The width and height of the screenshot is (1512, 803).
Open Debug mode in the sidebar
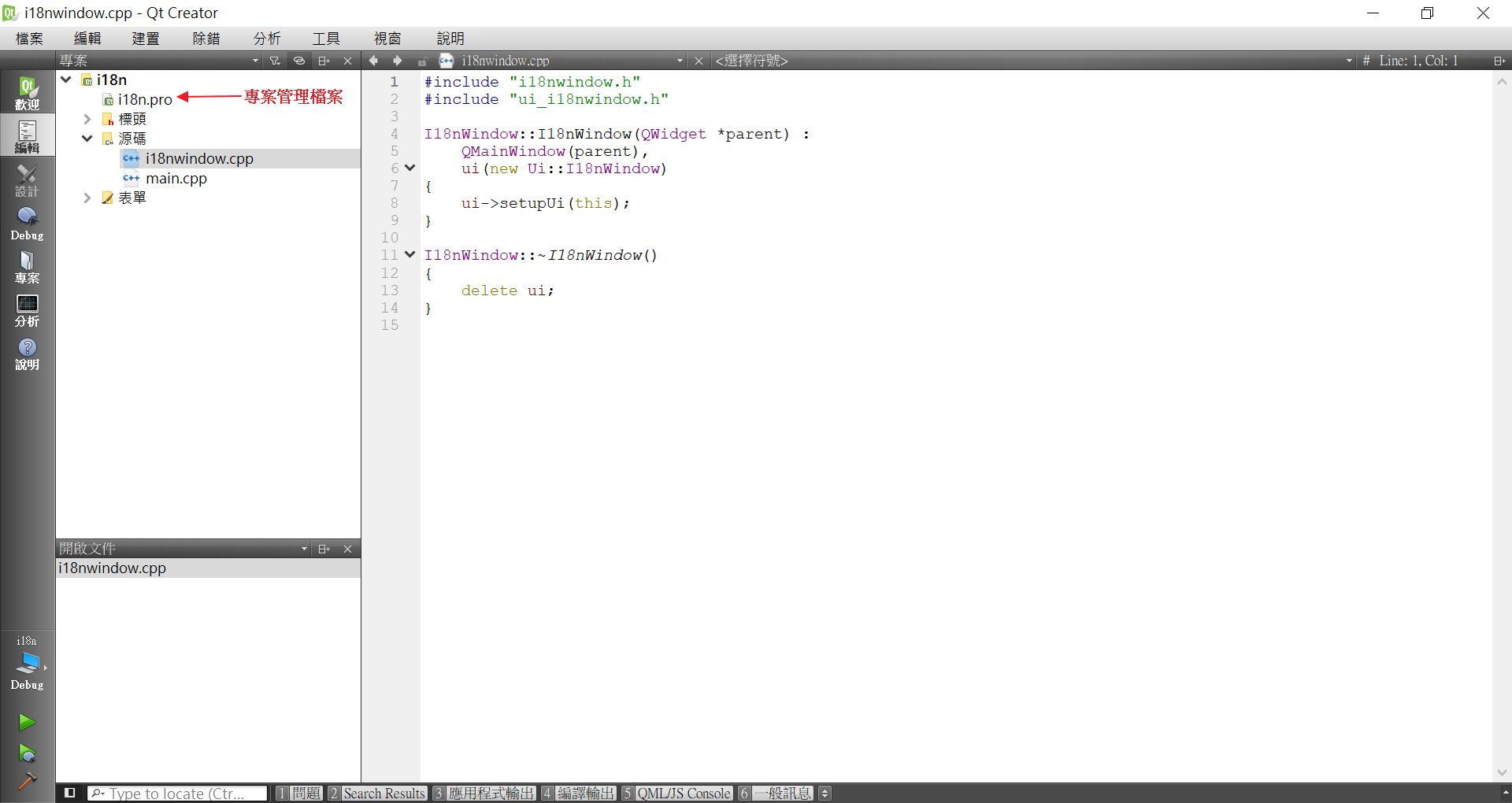point(27,224)
